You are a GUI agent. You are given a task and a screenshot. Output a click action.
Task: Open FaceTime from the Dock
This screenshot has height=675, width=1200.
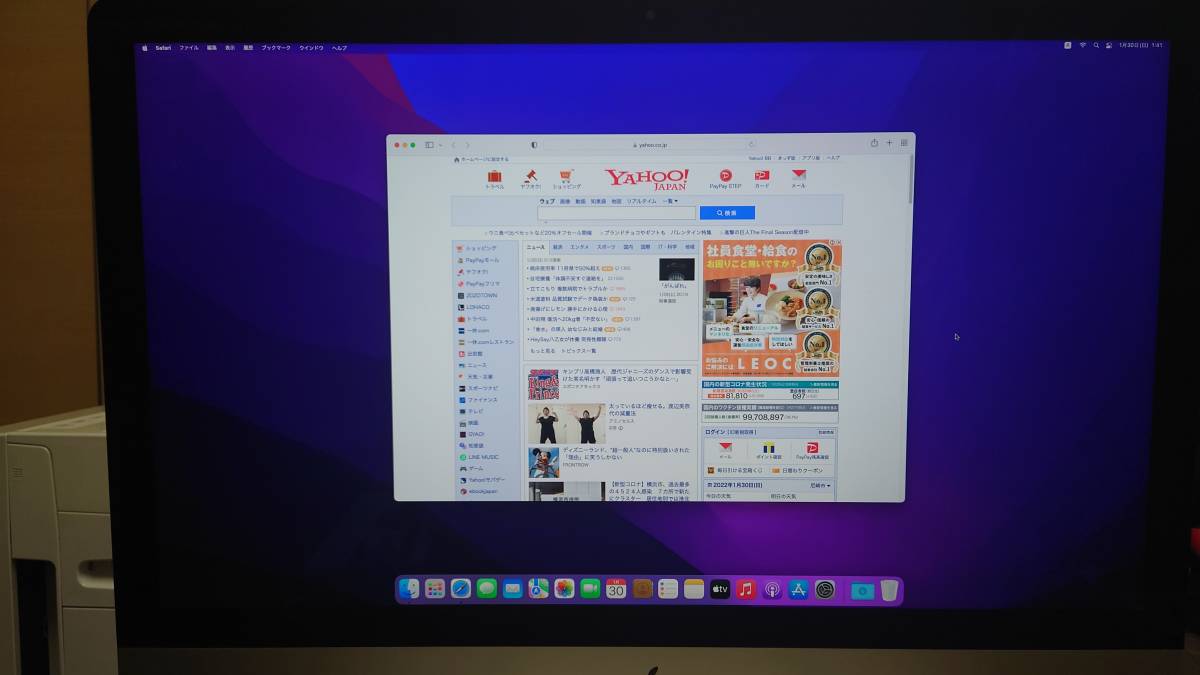click(x=591, y=589)
